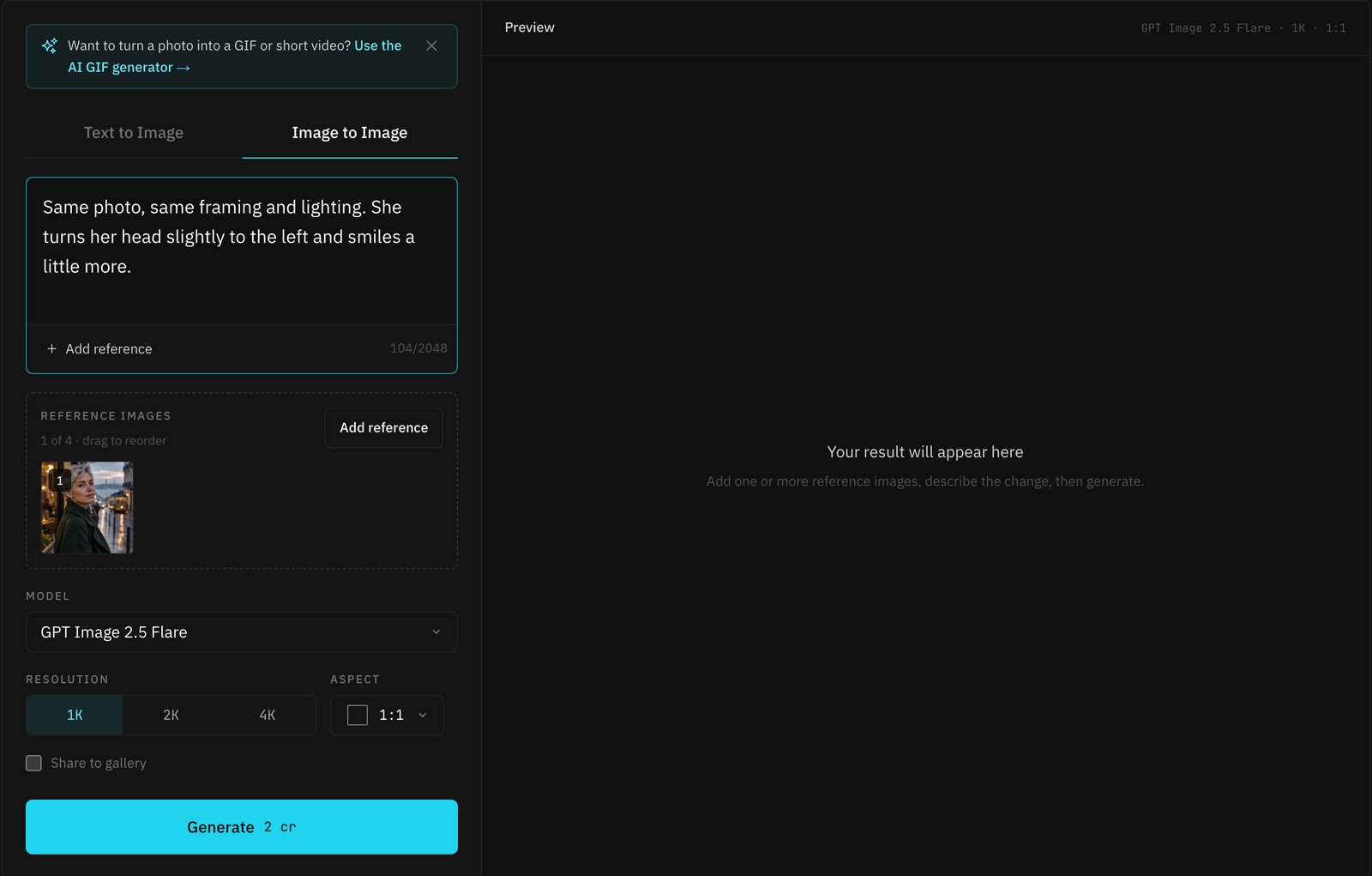This screenshot has width=1372, height=876.
Task: Select the Image to Image tab
Action: click(350, 133)
